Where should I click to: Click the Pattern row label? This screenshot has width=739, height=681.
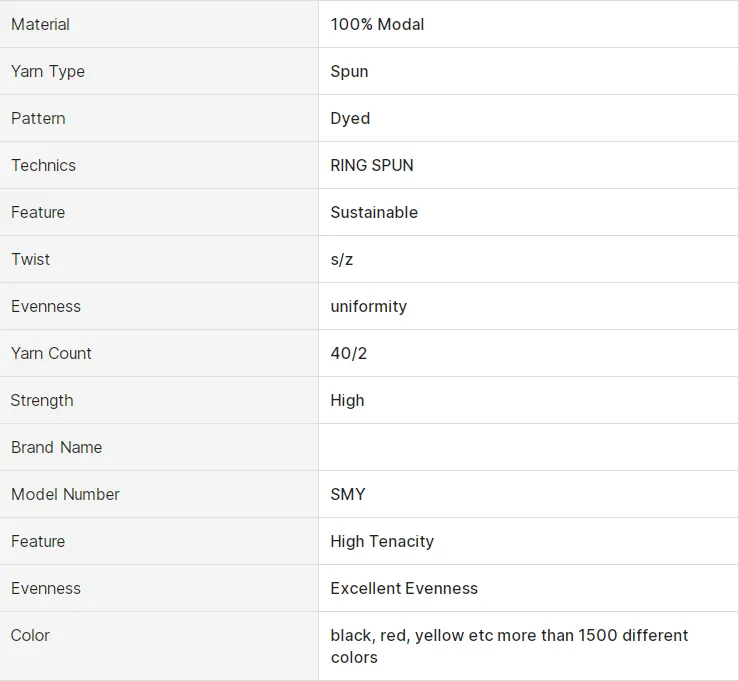pyautogui.click(x=38, y=118)
